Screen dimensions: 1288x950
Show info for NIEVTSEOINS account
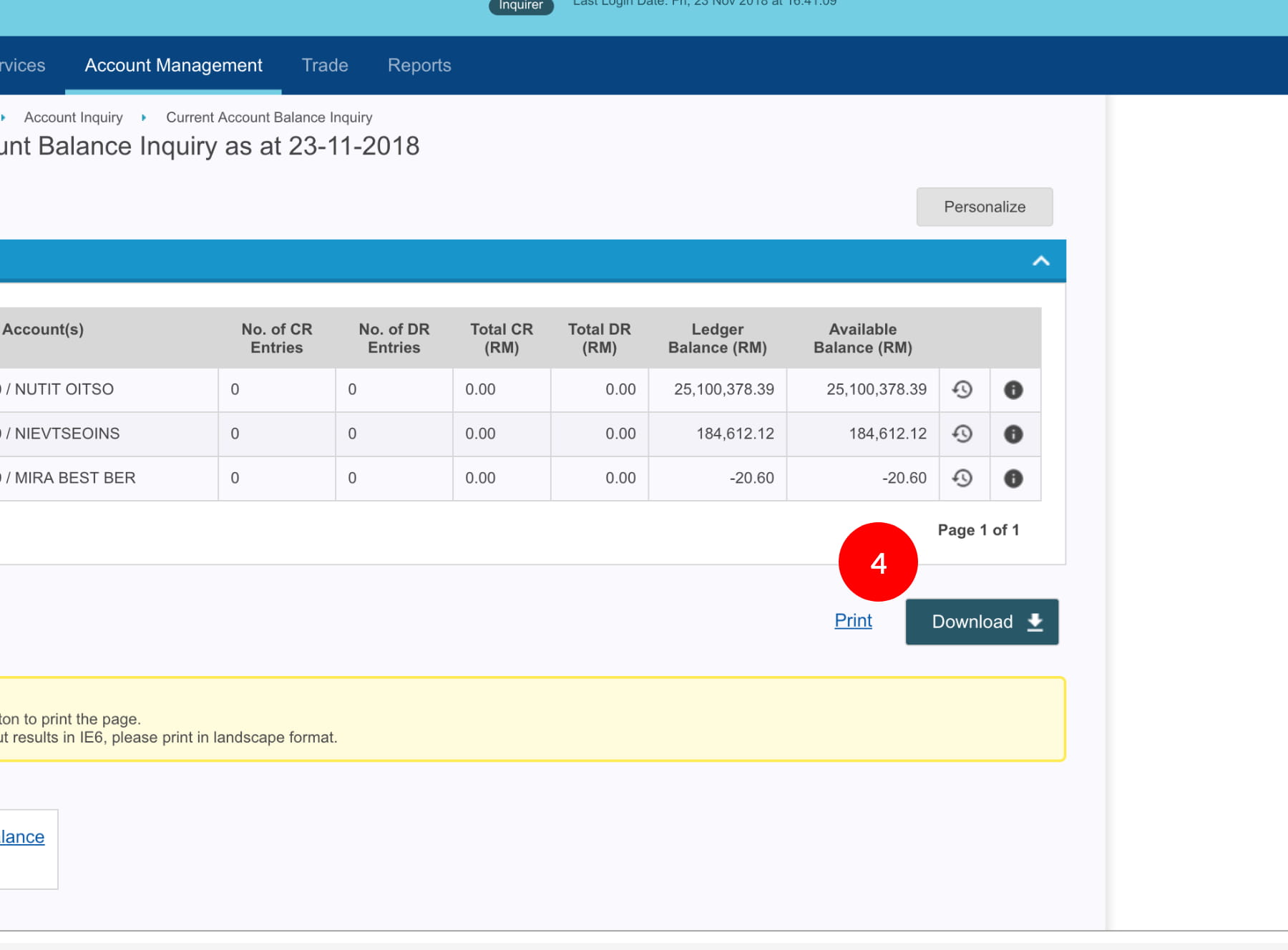coord(1013,434)
